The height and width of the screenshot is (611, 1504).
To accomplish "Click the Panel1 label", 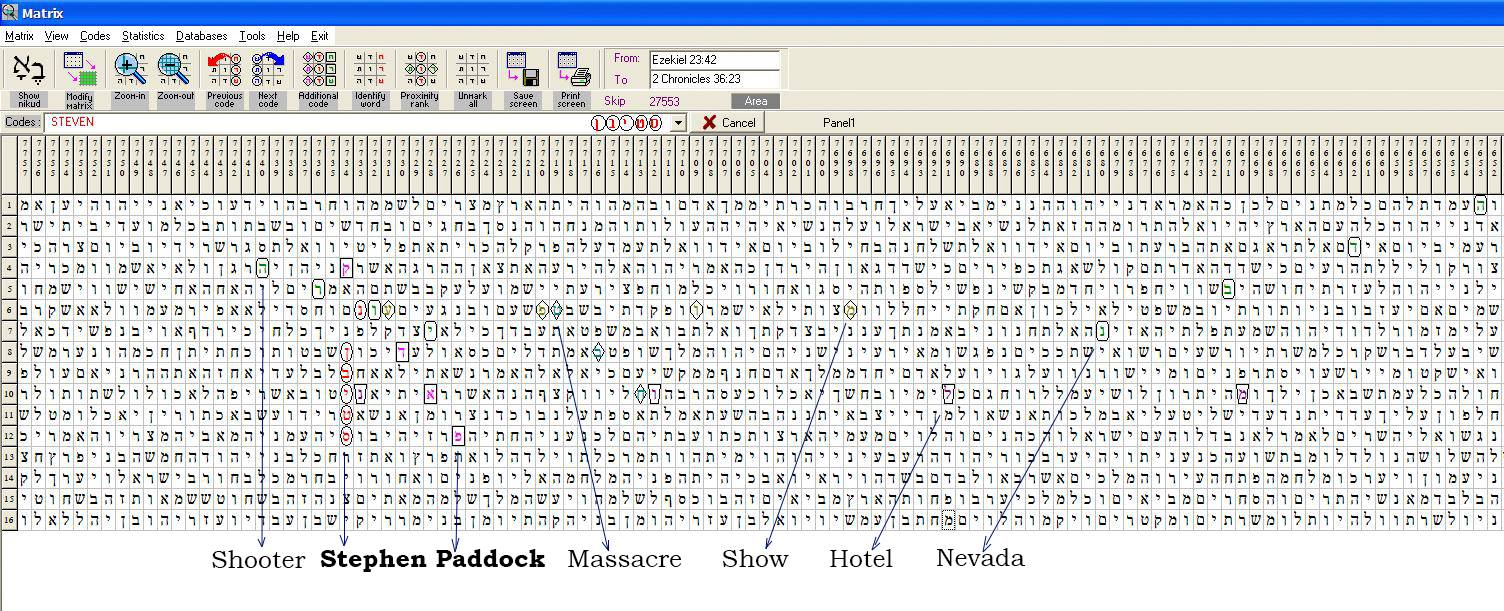I will pyautogui.click(x=839, y=123).
